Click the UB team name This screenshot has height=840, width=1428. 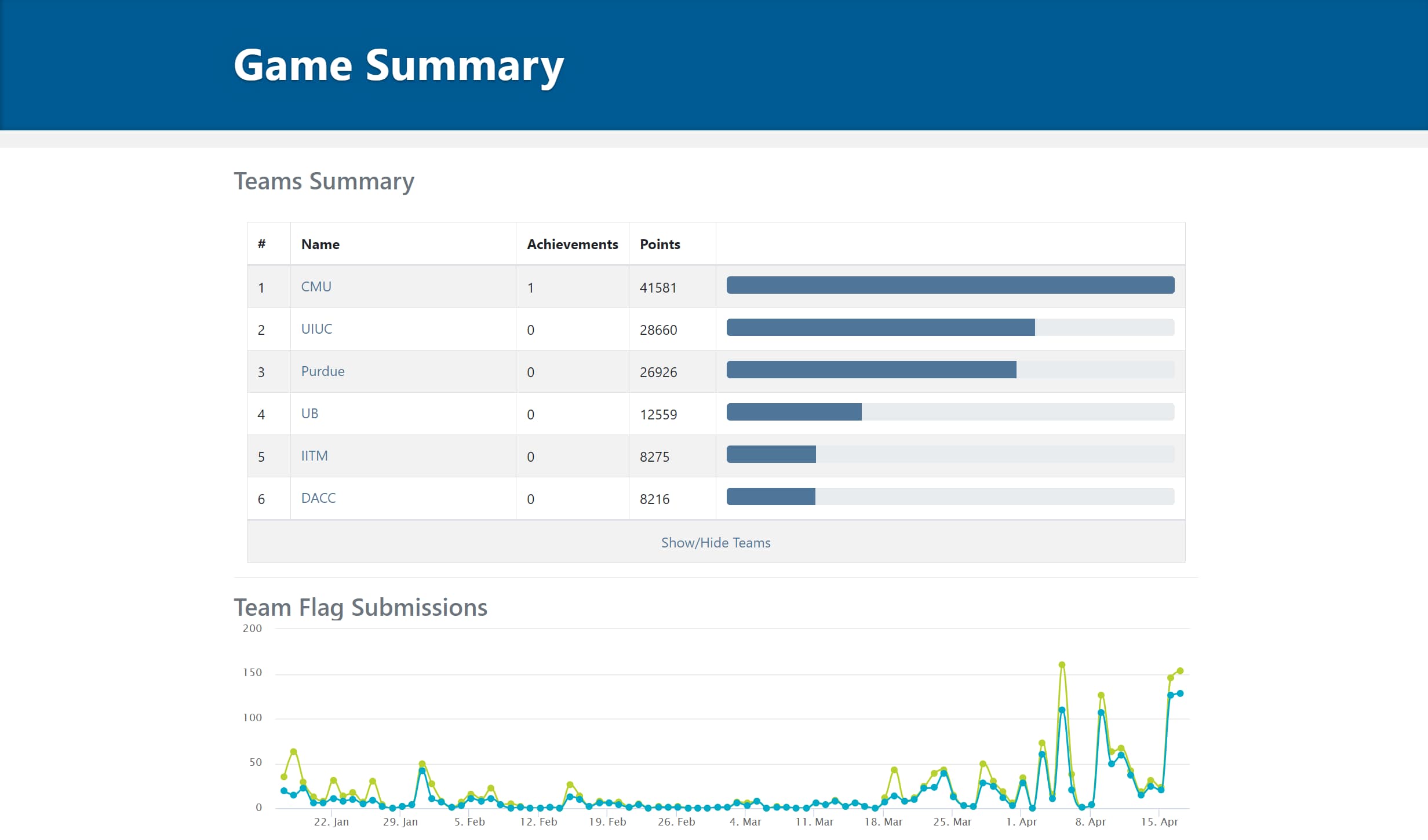coord(309,414)
